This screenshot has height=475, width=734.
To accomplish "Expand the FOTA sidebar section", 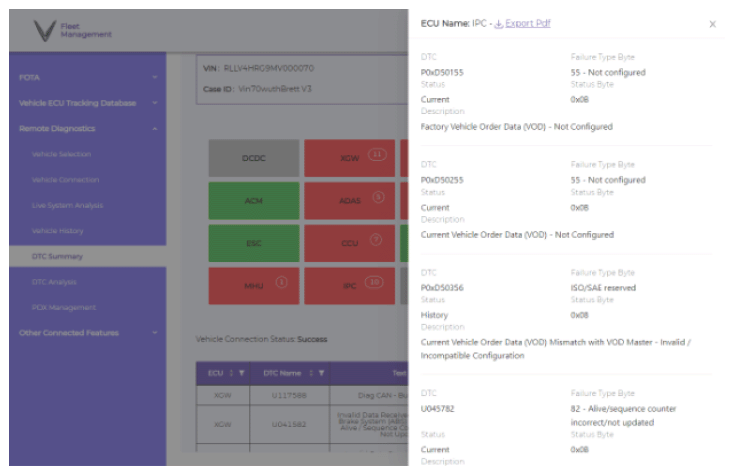I will (x=155, y=77).
